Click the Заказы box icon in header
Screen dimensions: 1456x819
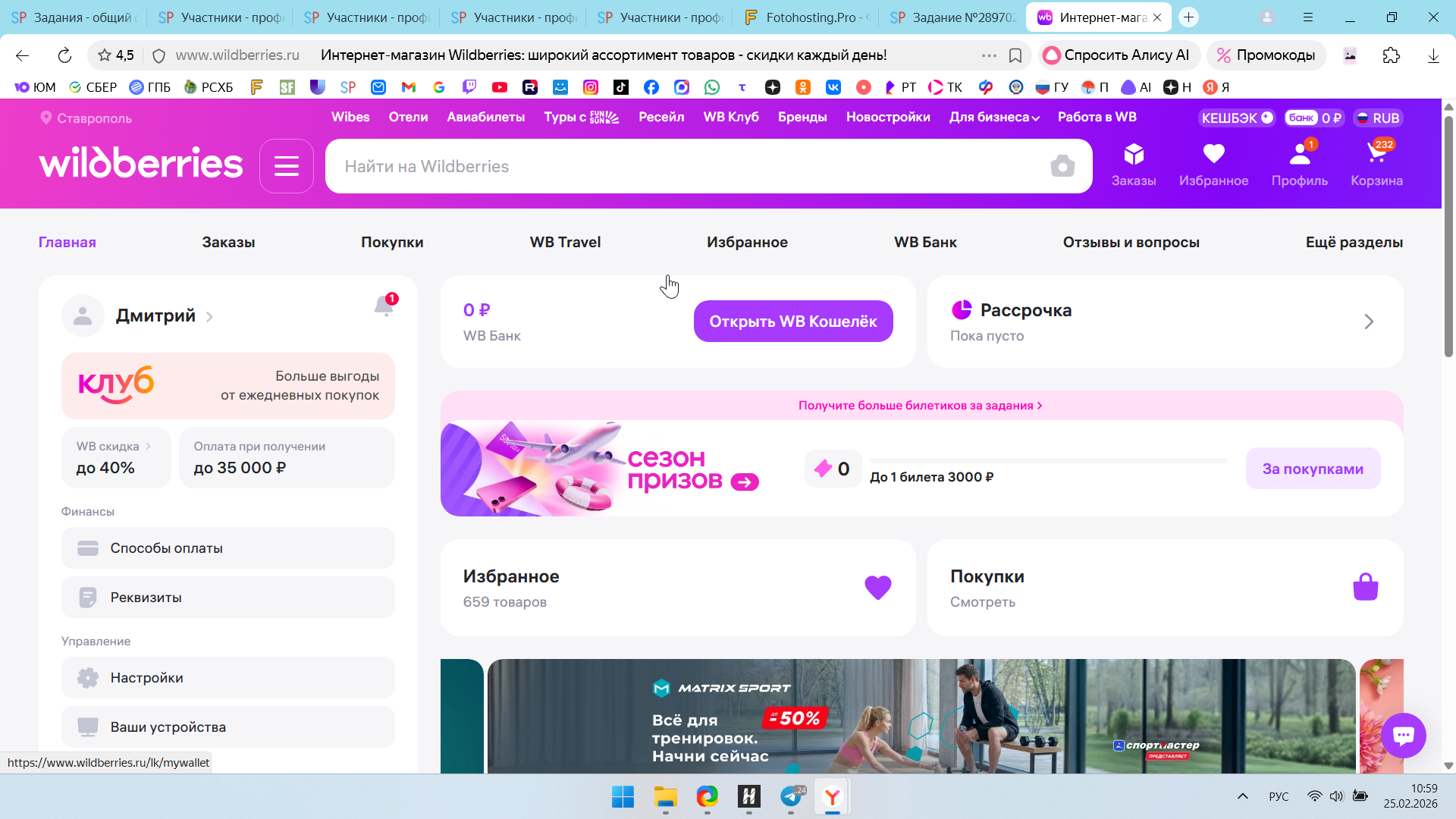point(1134,155)
